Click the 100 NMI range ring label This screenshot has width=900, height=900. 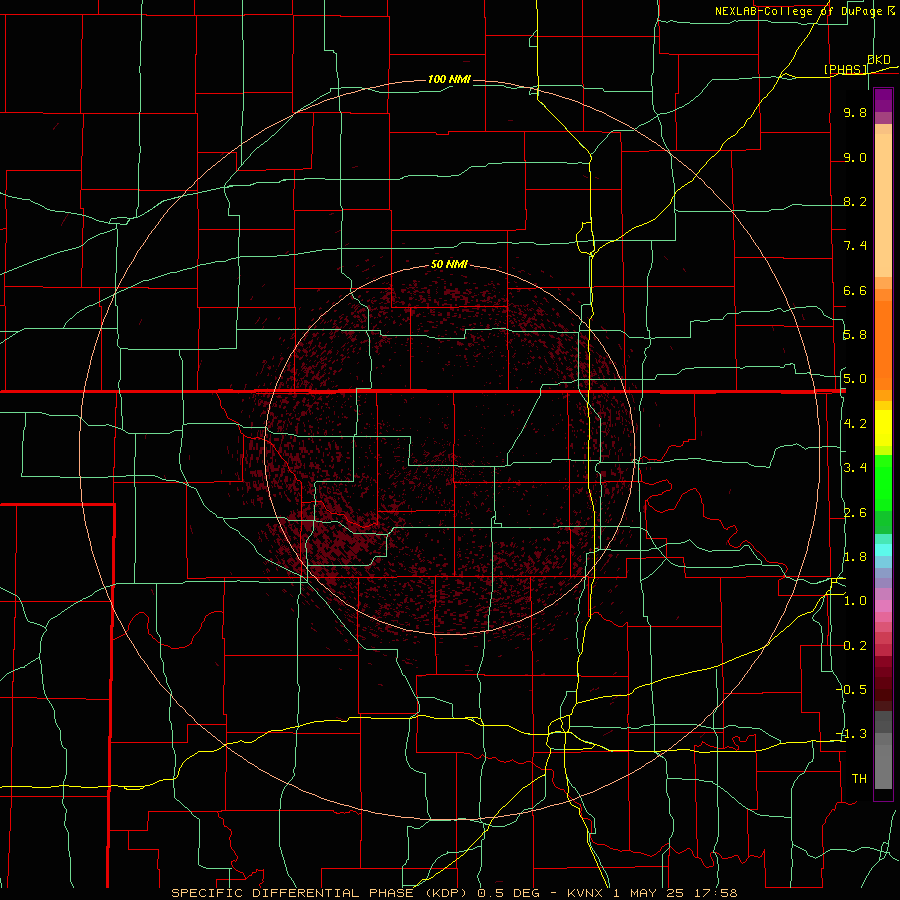449,79
